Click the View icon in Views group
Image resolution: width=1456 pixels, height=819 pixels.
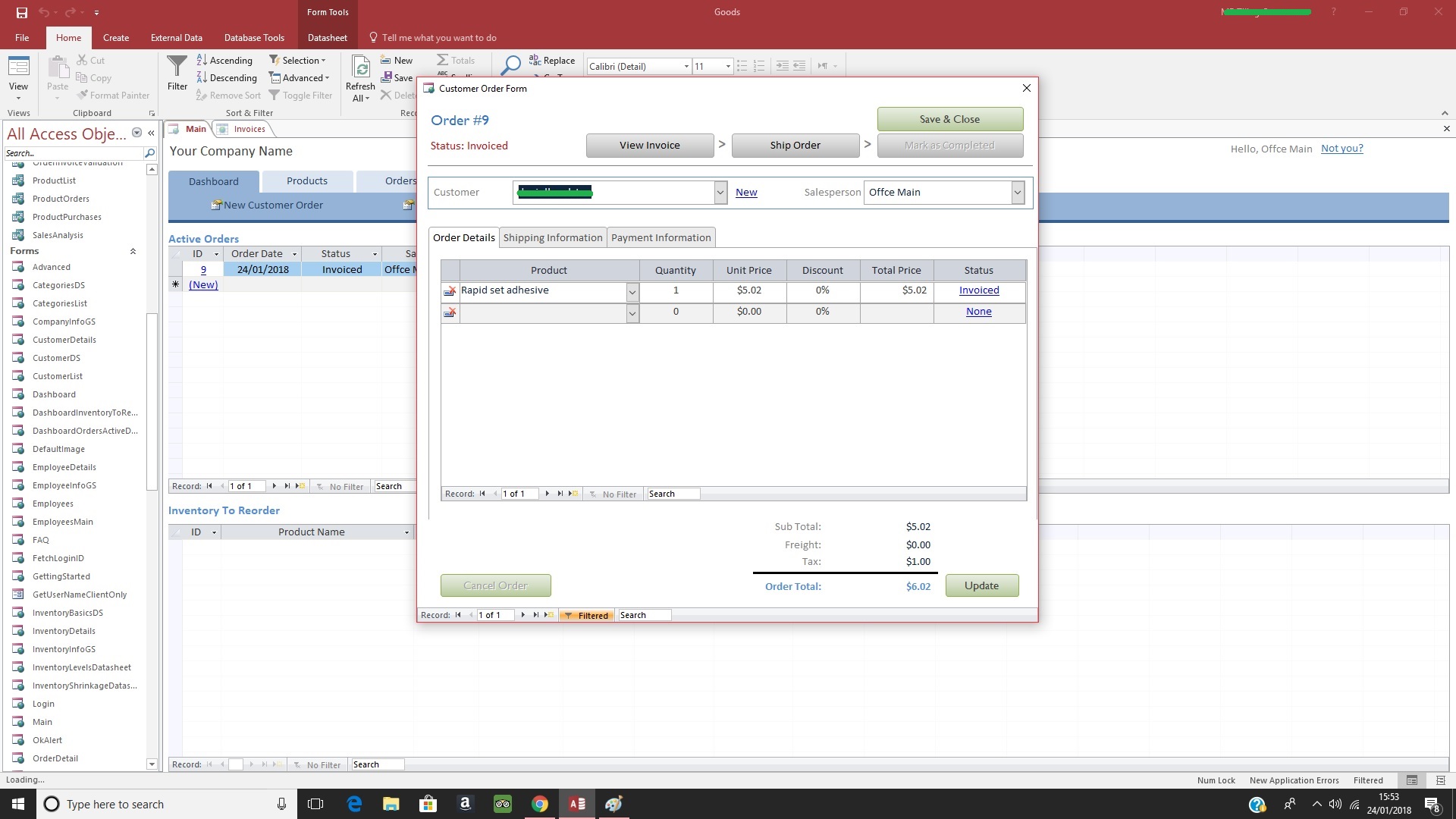pos(18,68)
